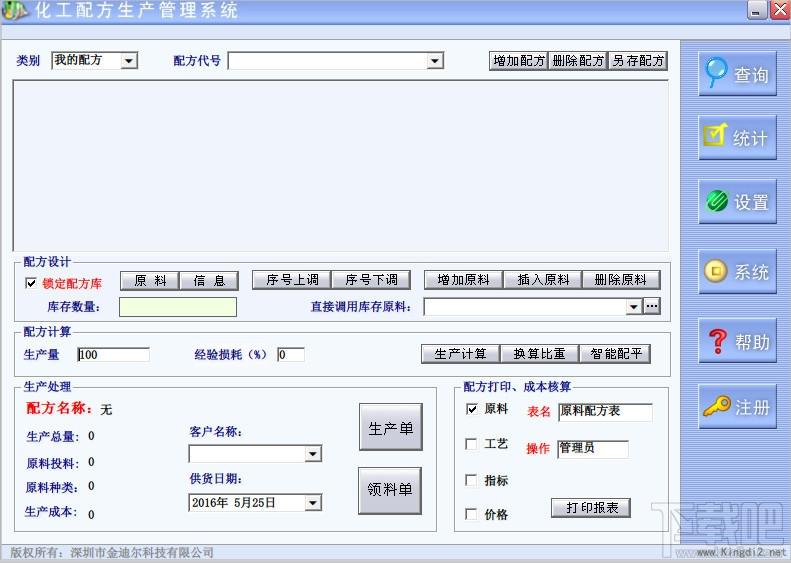Open the 注册 register key button
This screenshot has width=791, height=563.
737,406
